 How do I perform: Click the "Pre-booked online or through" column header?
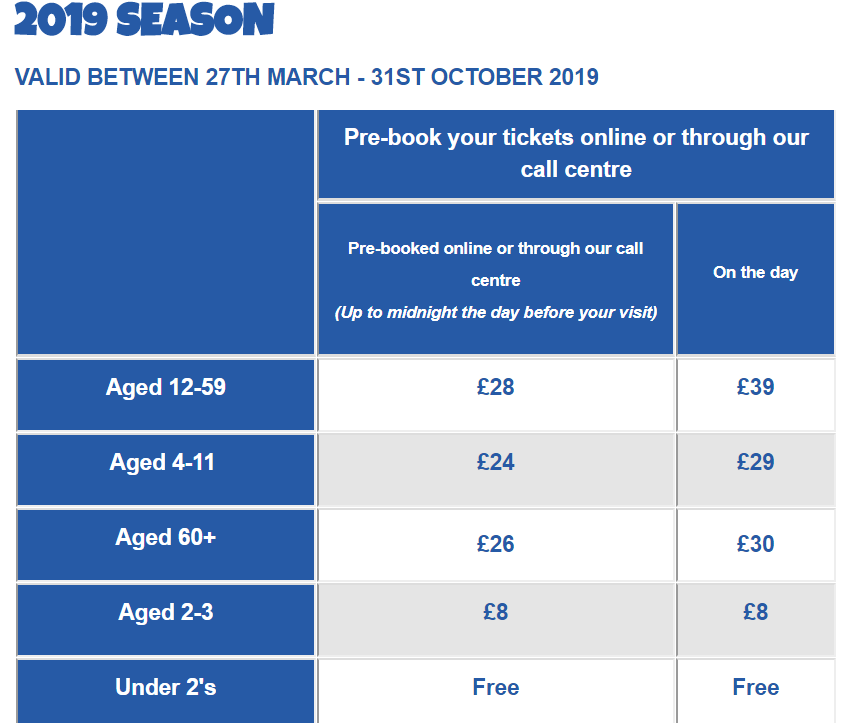pos(495,263)
